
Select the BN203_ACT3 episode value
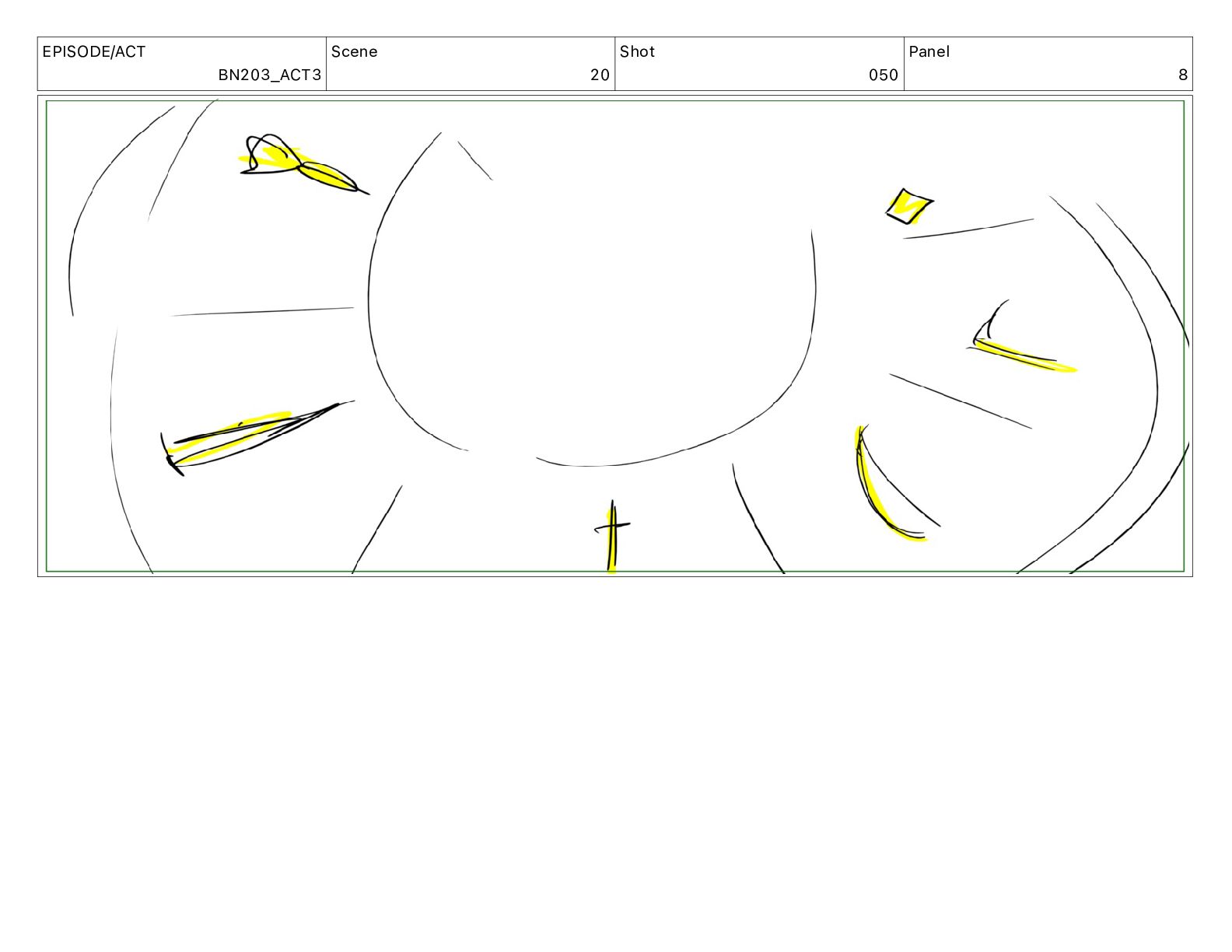(269, 75)
